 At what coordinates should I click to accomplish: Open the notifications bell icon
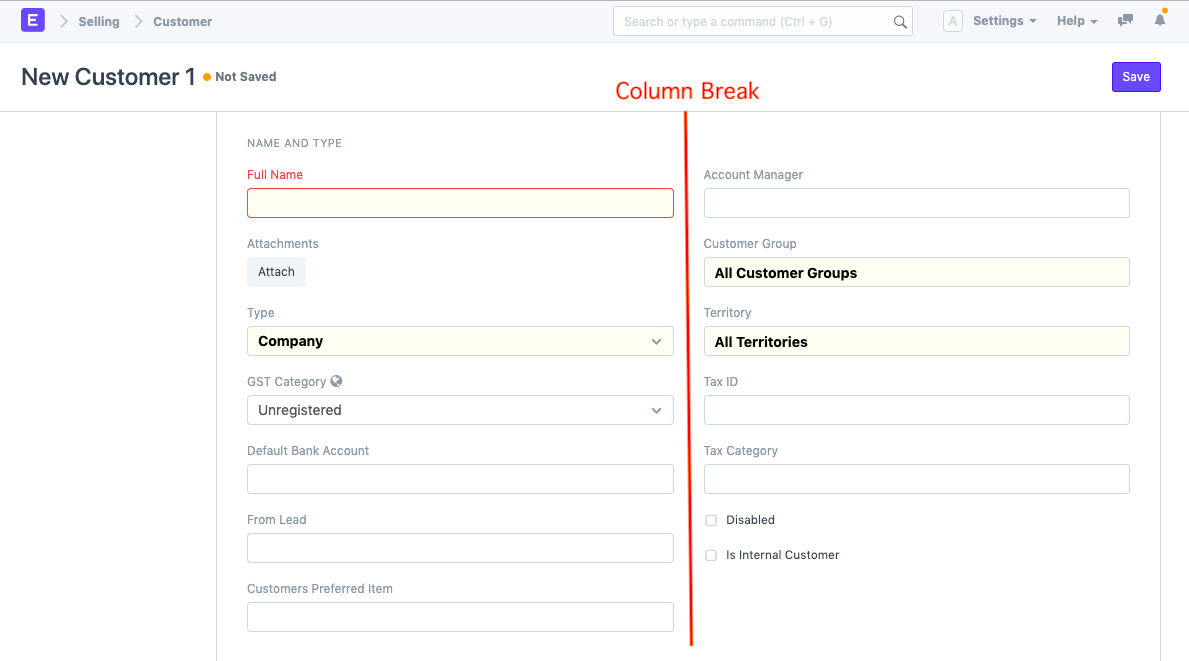point(1160,21)
